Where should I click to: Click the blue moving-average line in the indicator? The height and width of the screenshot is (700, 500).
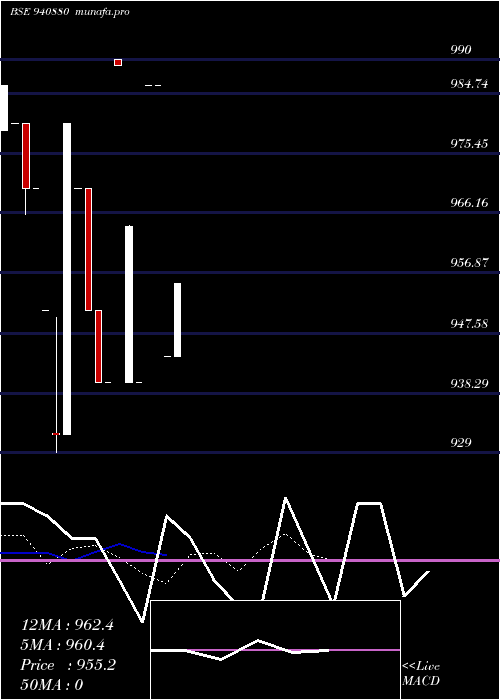[x=85, y=552]
